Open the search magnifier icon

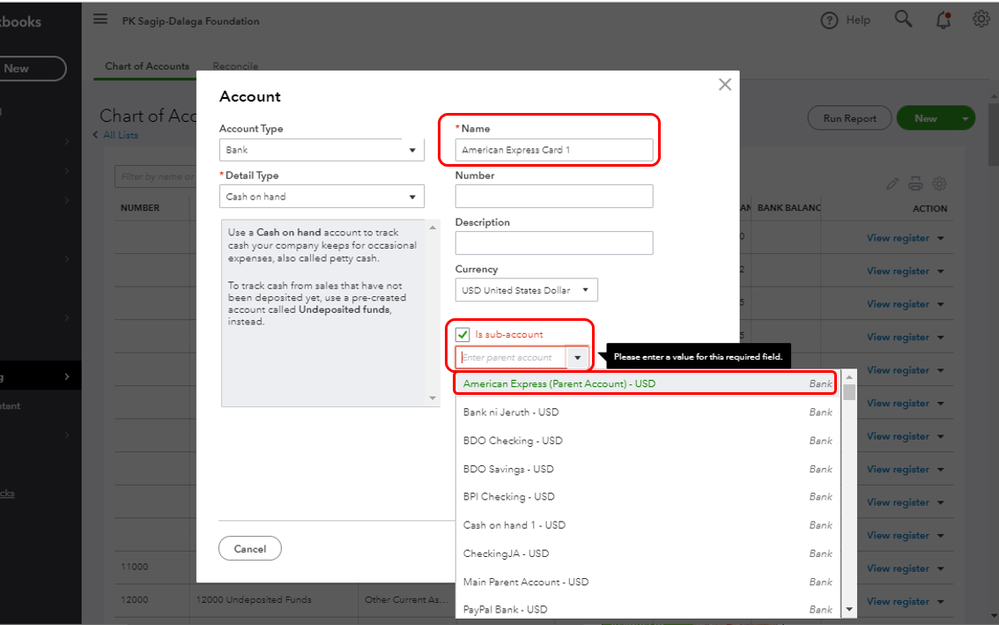(903, 19)
